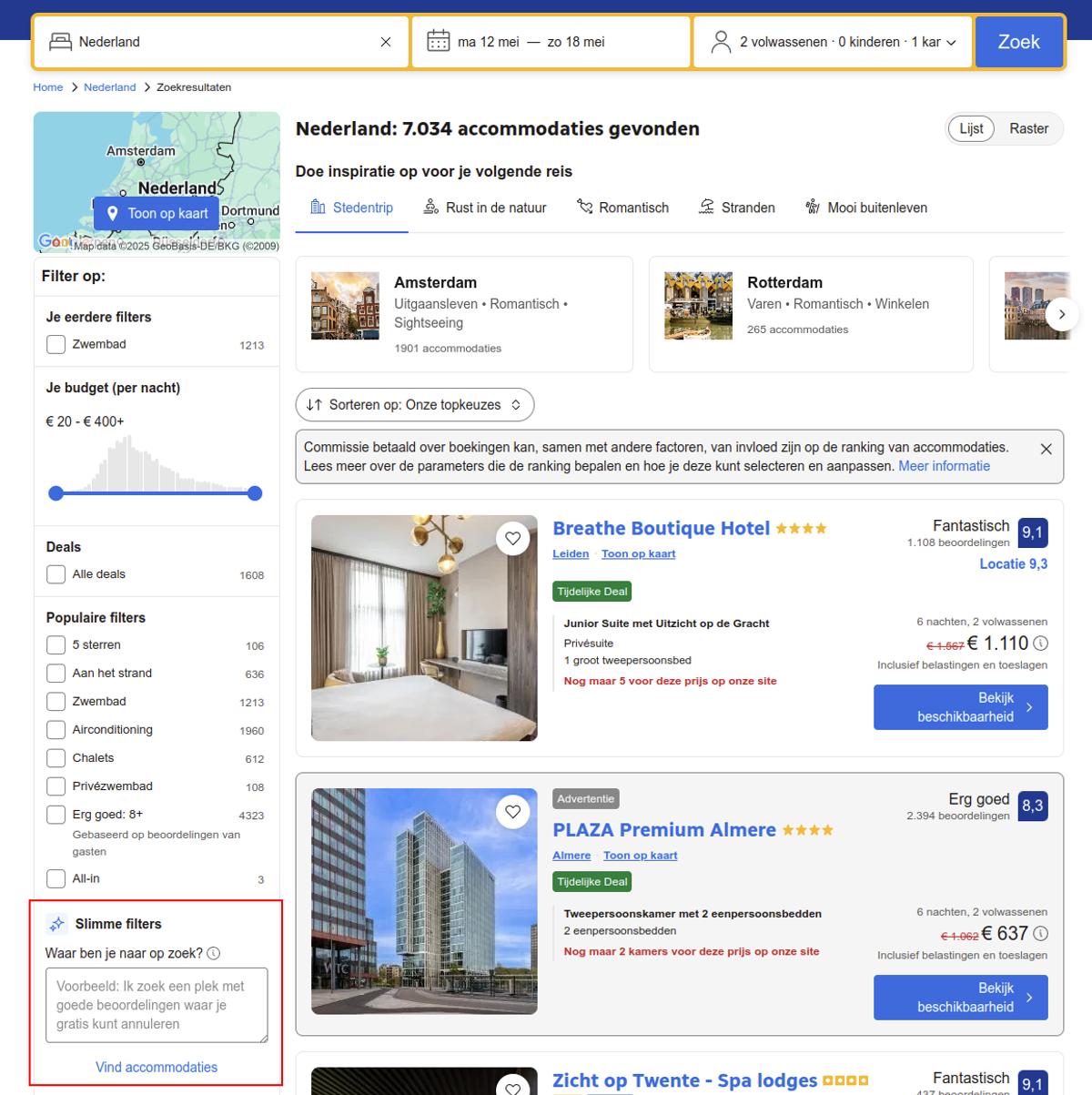Click info icon beside Waar ben je naar op zoek

click(214, 954)
